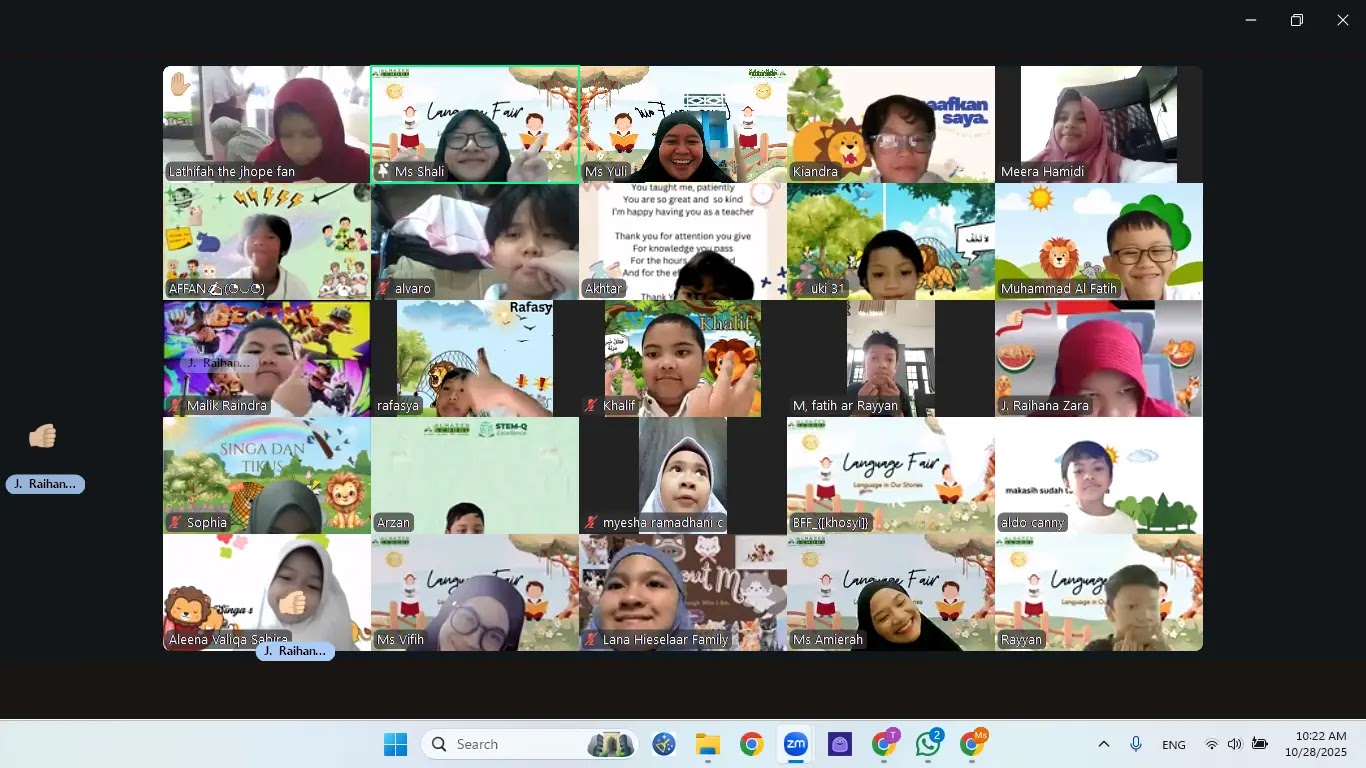The width and height of the screenshot is (1366, 768).
Task: Click the muted mic icon beside Sophia's name
Action: [x=175, y=522]
